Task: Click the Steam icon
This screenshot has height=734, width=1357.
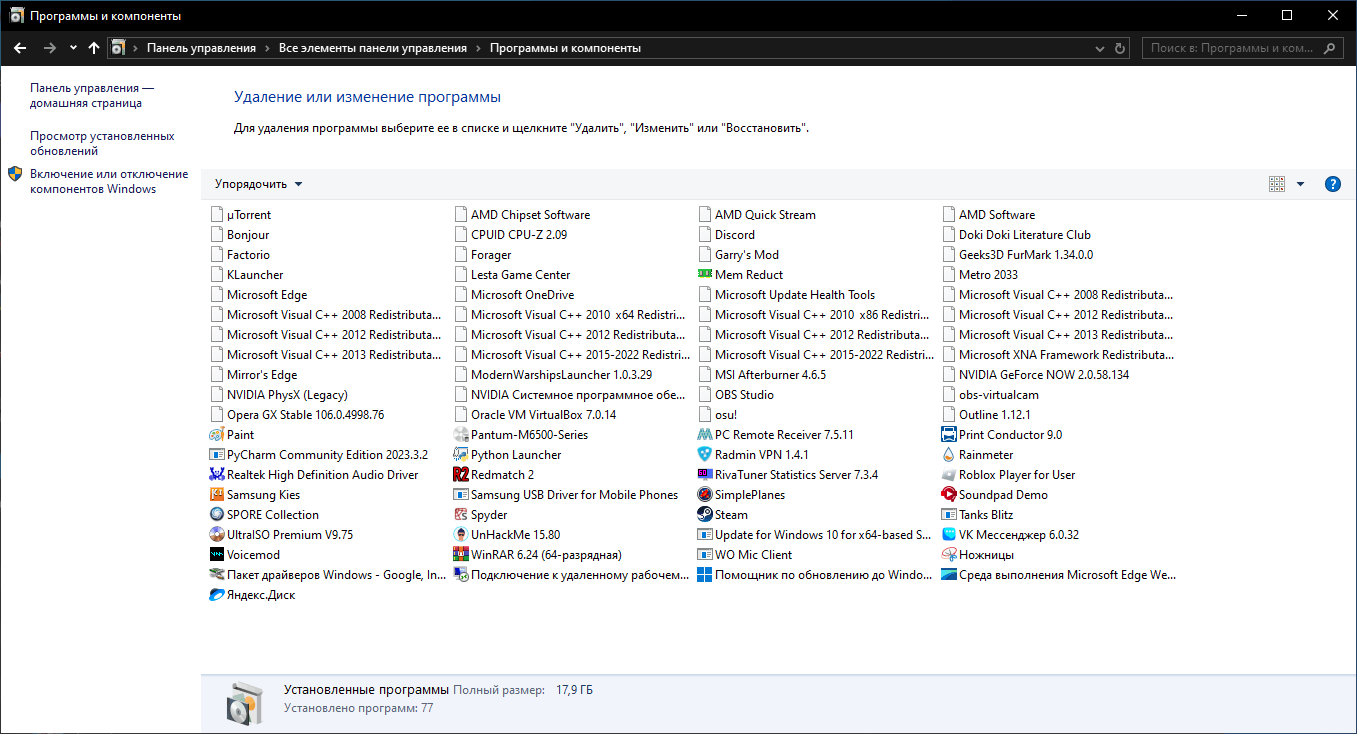Action: 705,515
